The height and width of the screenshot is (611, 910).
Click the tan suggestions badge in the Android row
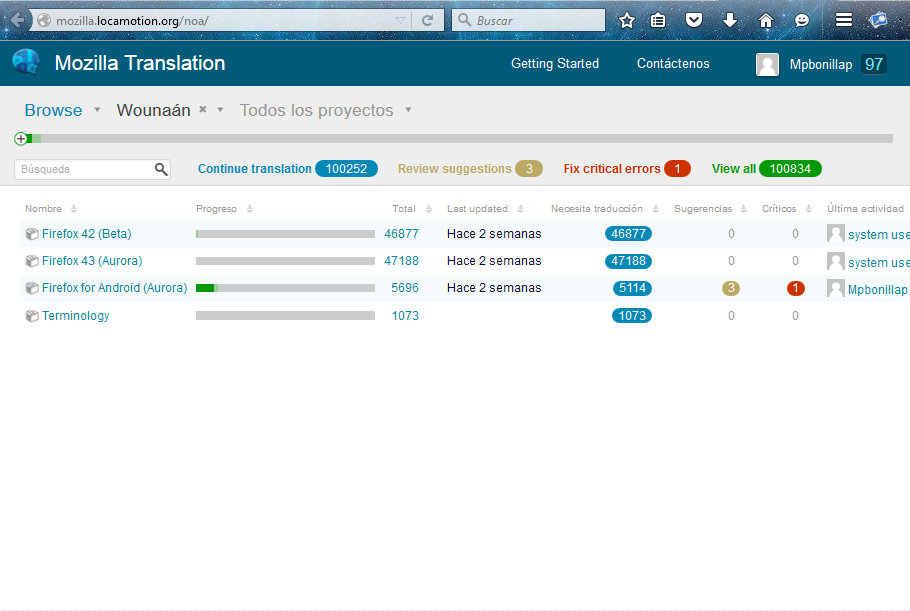(731, 288)
